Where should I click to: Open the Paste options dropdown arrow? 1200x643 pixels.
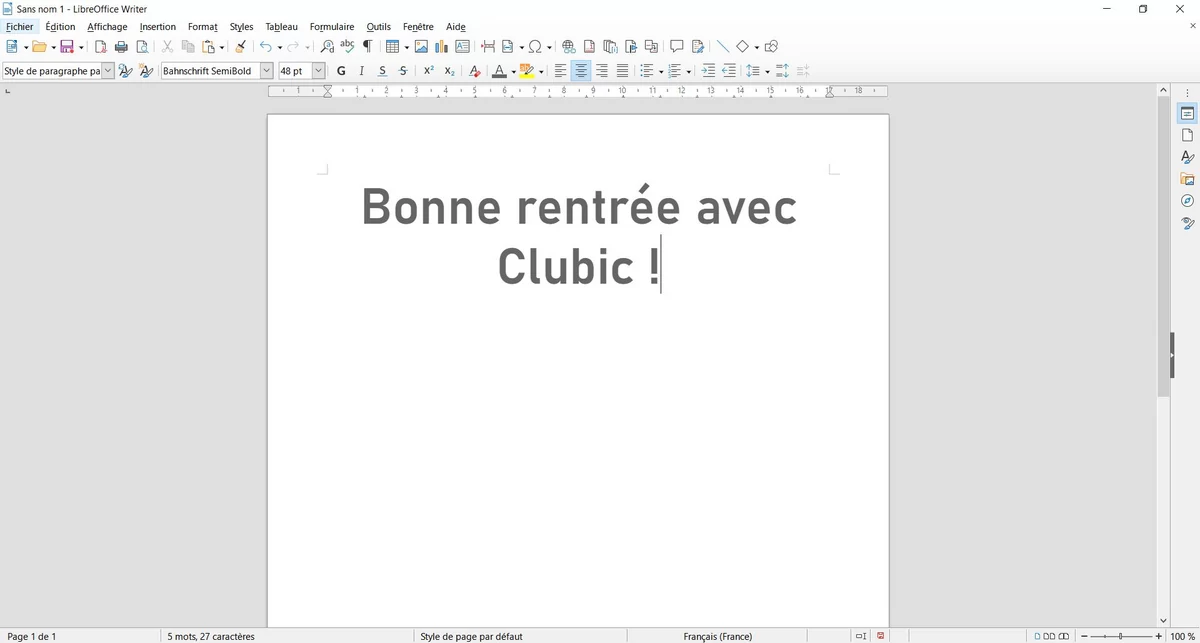click(222, 48)
